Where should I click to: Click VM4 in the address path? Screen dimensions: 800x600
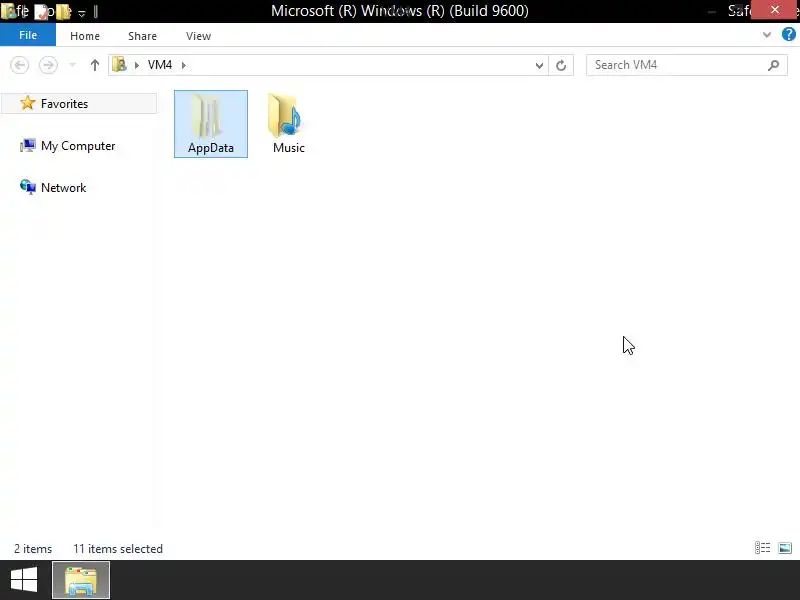[x=160, y=65]
